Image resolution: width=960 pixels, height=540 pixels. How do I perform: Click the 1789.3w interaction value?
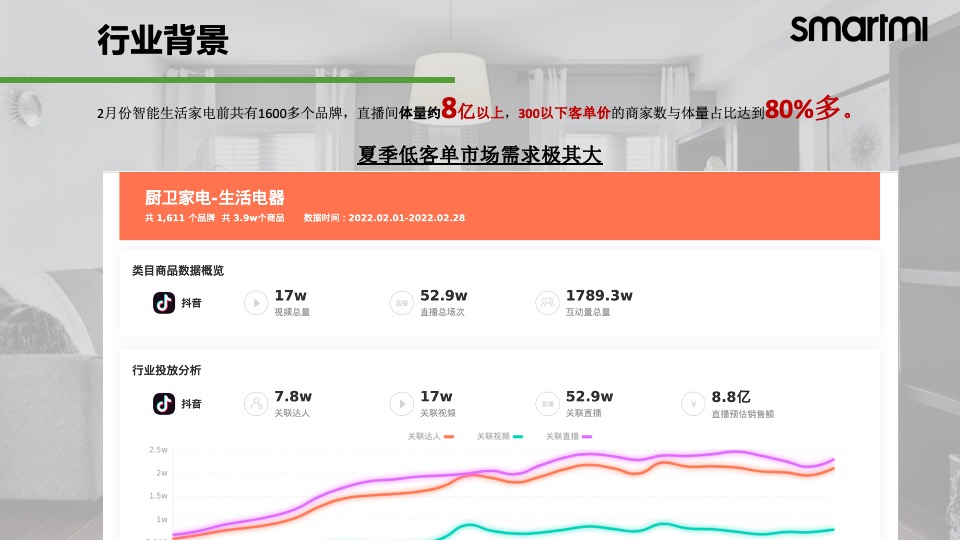599,296
